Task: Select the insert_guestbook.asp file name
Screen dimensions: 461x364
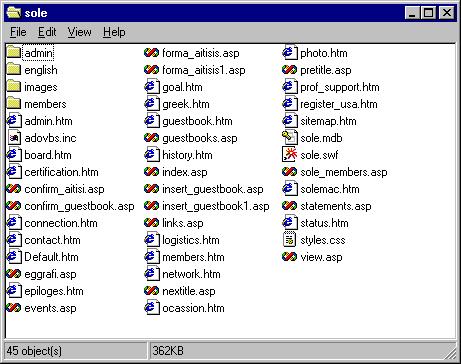Action: pyautogui.click(x=213, y=189)
